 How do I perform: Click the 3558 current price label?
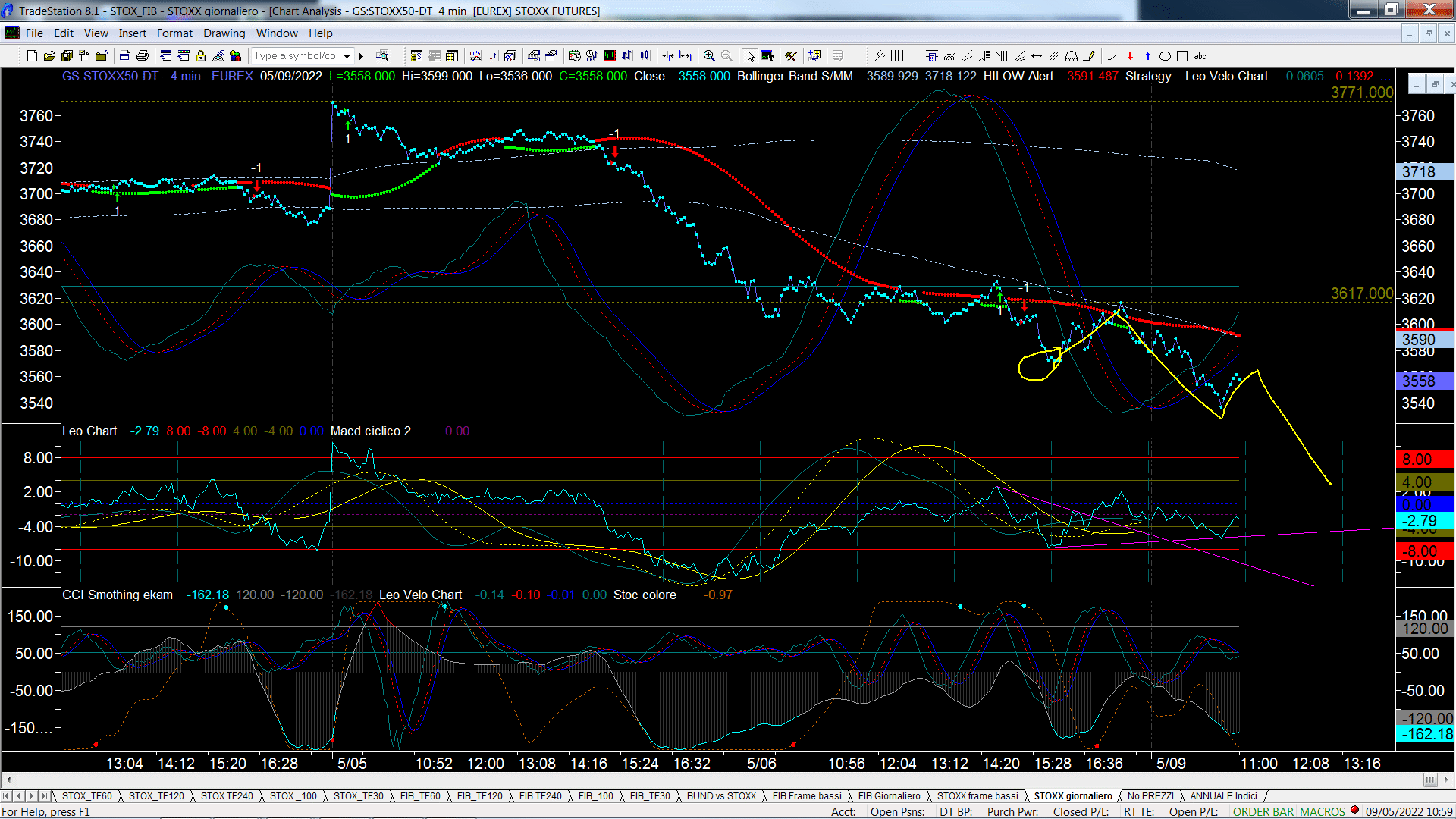coord(1425,381)
